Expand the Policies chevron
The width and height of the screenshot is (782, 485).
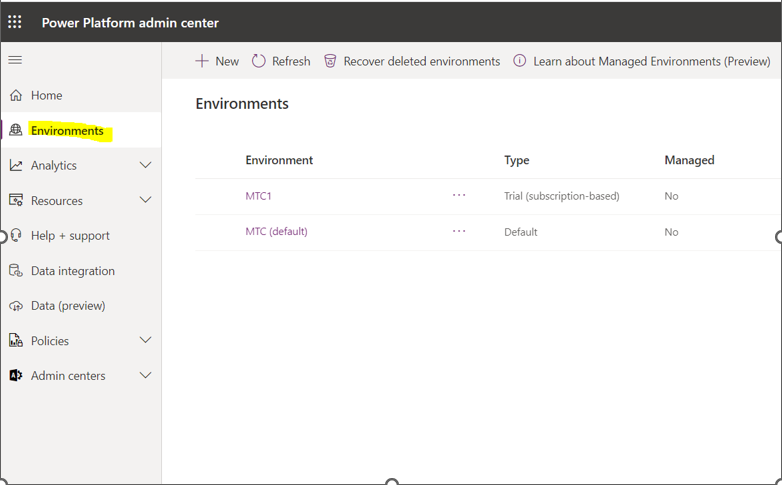(x=145, y=340)
